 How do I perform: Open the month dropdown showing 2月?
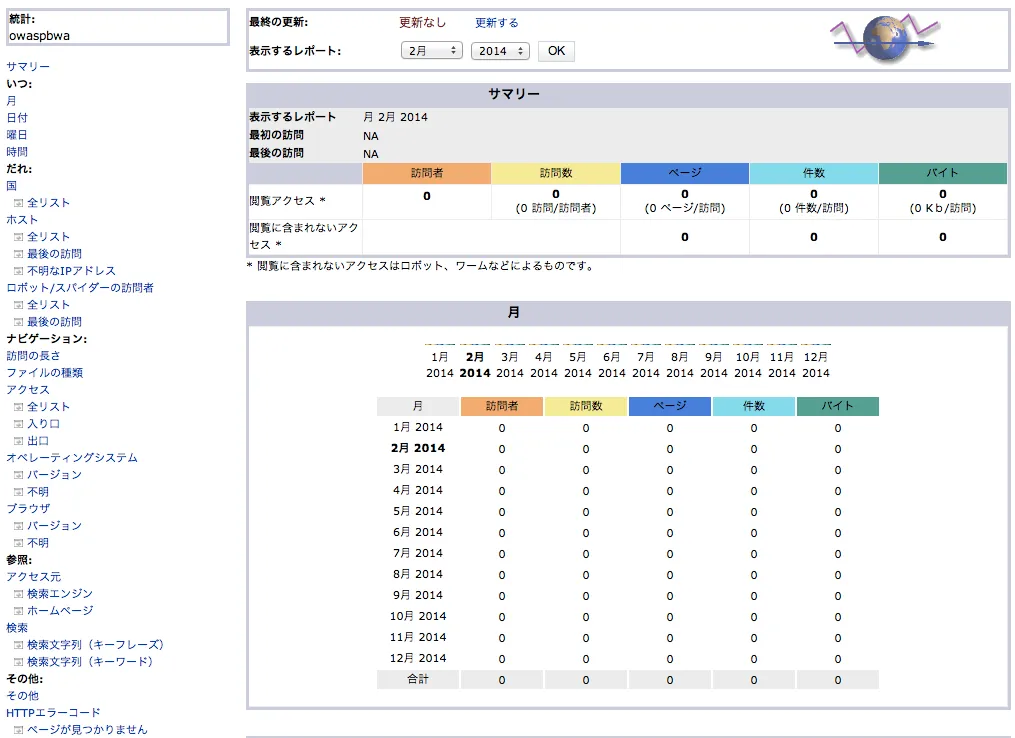point(431,50)
